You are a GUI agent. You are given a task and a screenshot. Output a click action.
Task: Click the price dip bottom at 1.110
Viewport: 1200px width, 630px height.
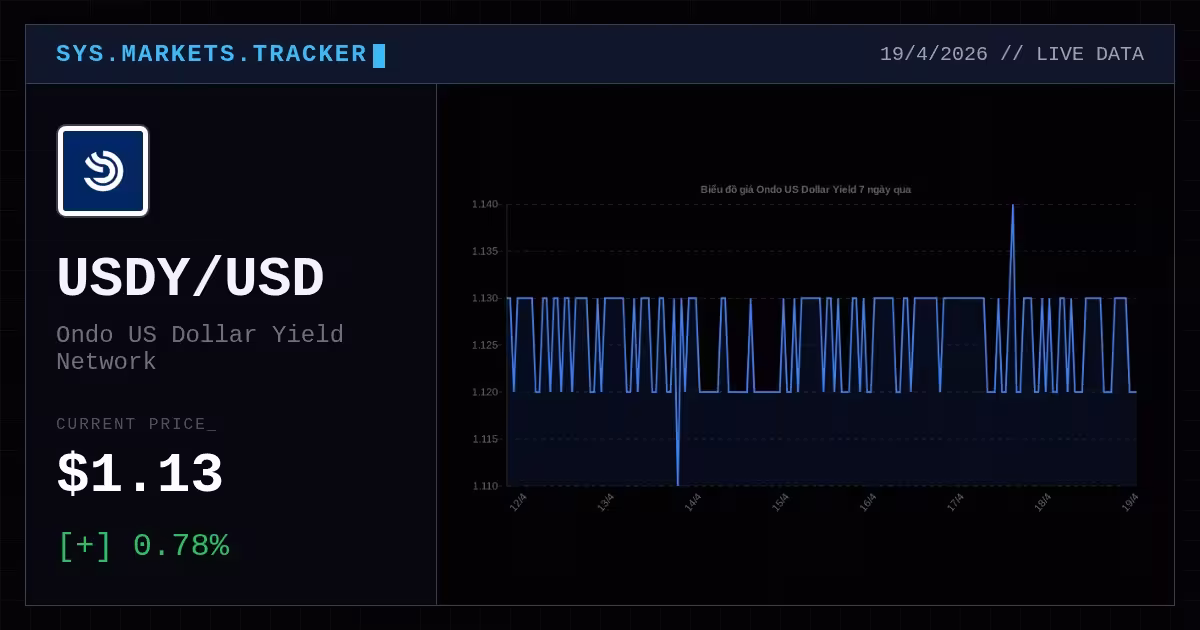coord(678,484)
